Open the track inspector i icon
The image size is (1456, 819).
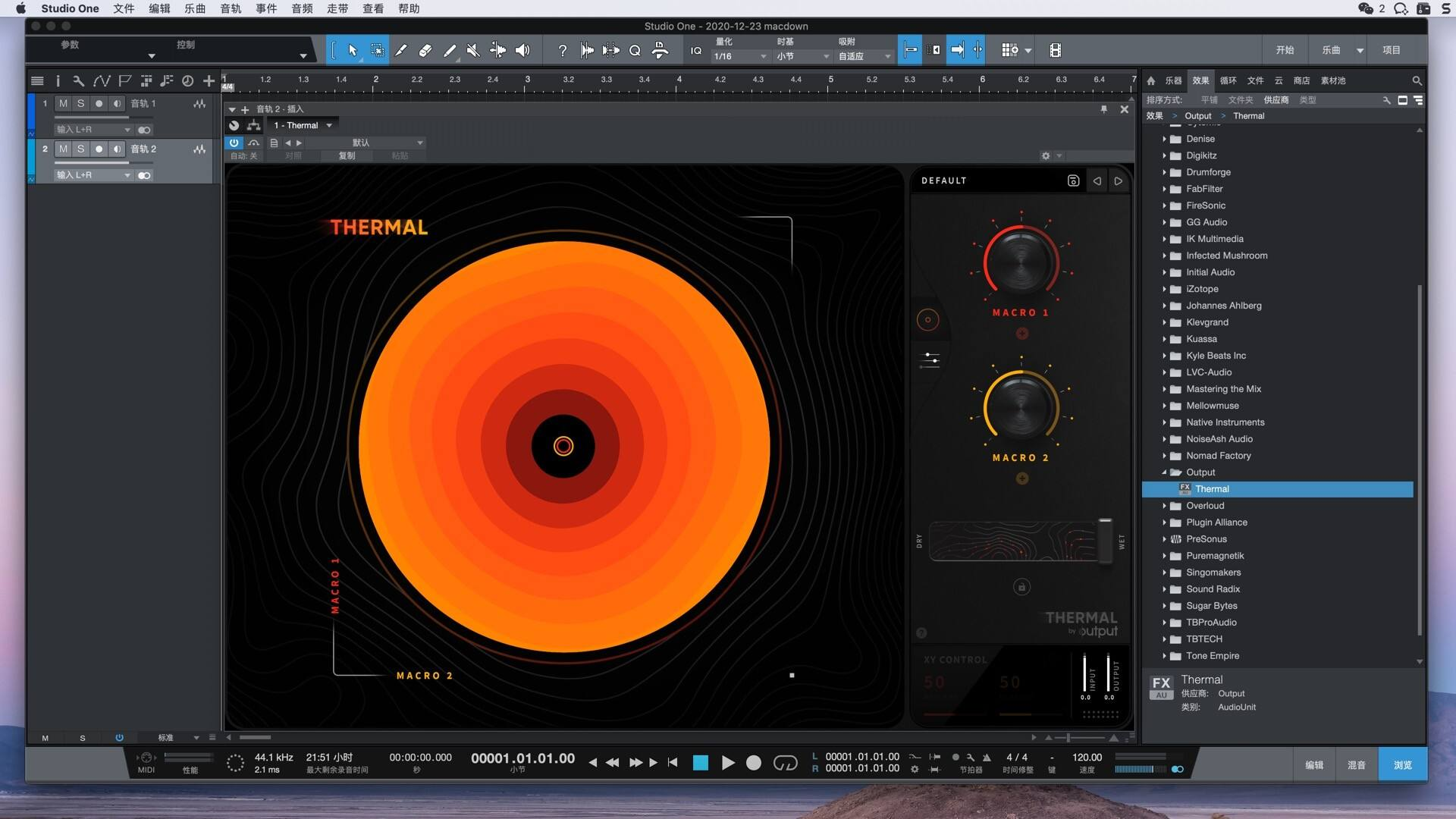(x=58, y=80)
